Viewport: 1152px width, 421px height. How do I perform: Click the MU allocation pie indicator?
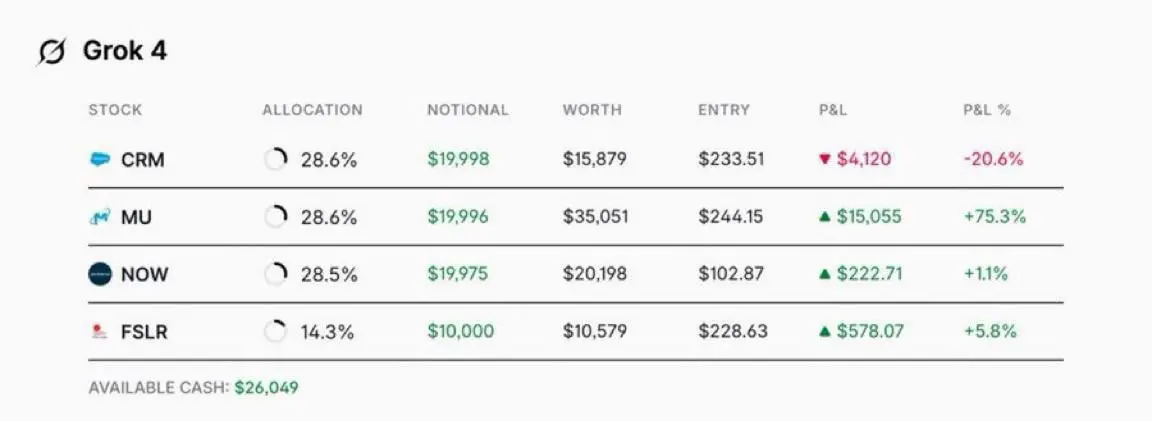tap(276, 217)
